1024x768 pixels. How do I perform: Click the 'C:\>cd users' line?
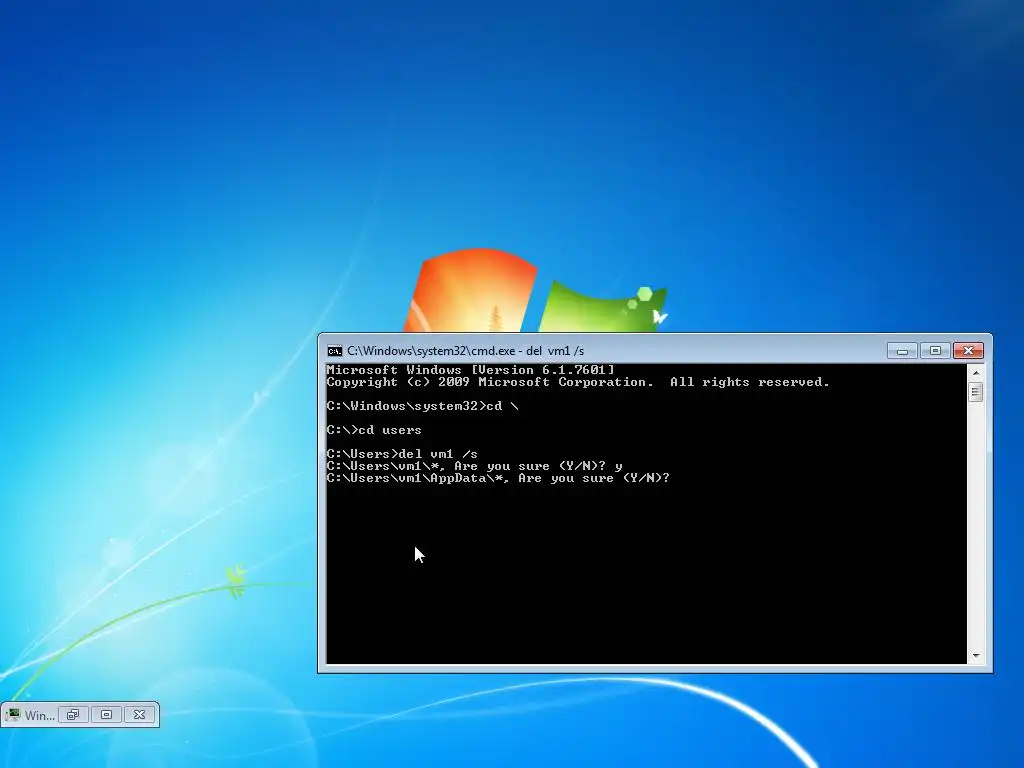[374, 430]
